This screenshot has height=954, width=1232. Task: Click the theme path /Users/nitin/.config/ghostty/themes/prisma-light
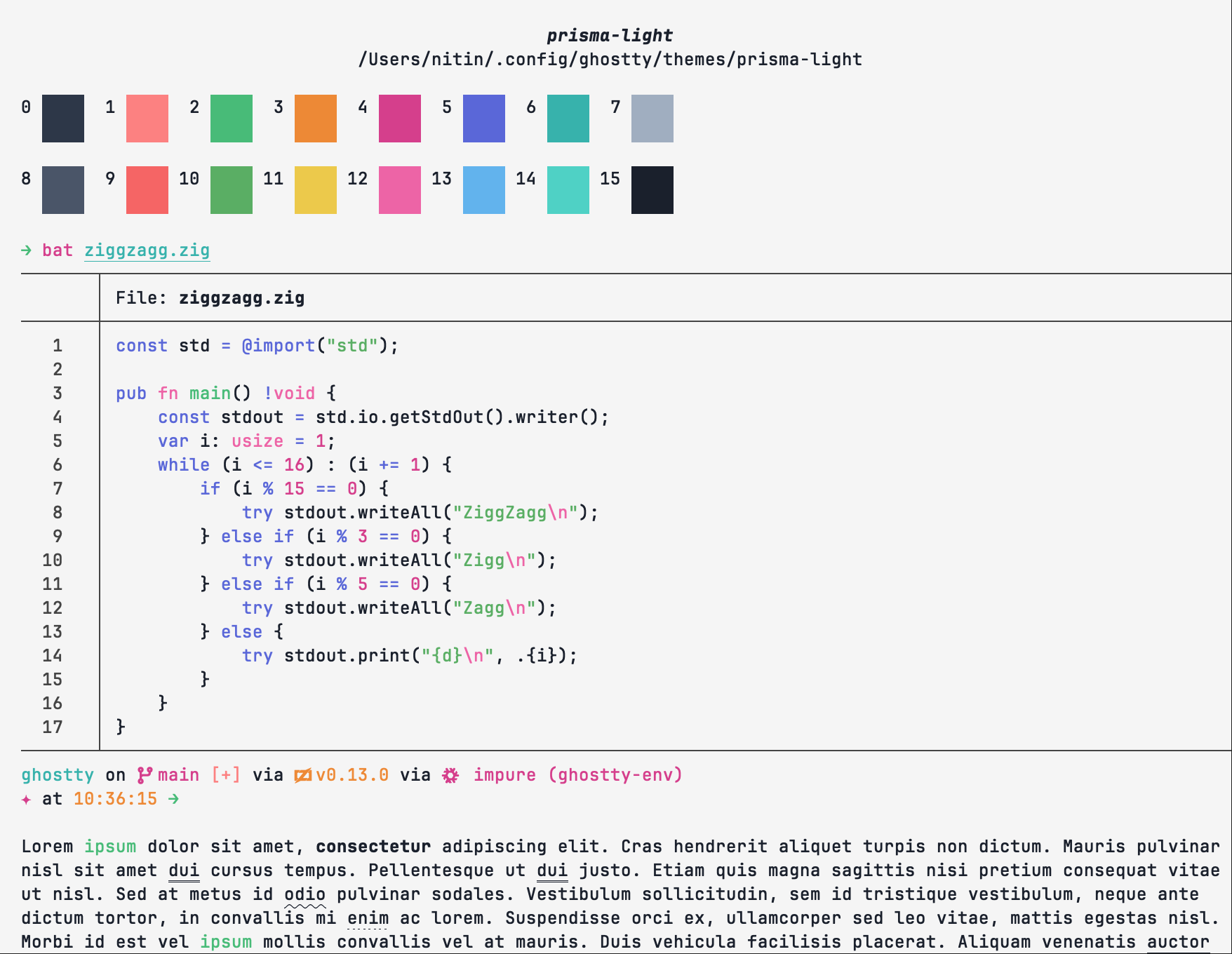click(610, 59)
